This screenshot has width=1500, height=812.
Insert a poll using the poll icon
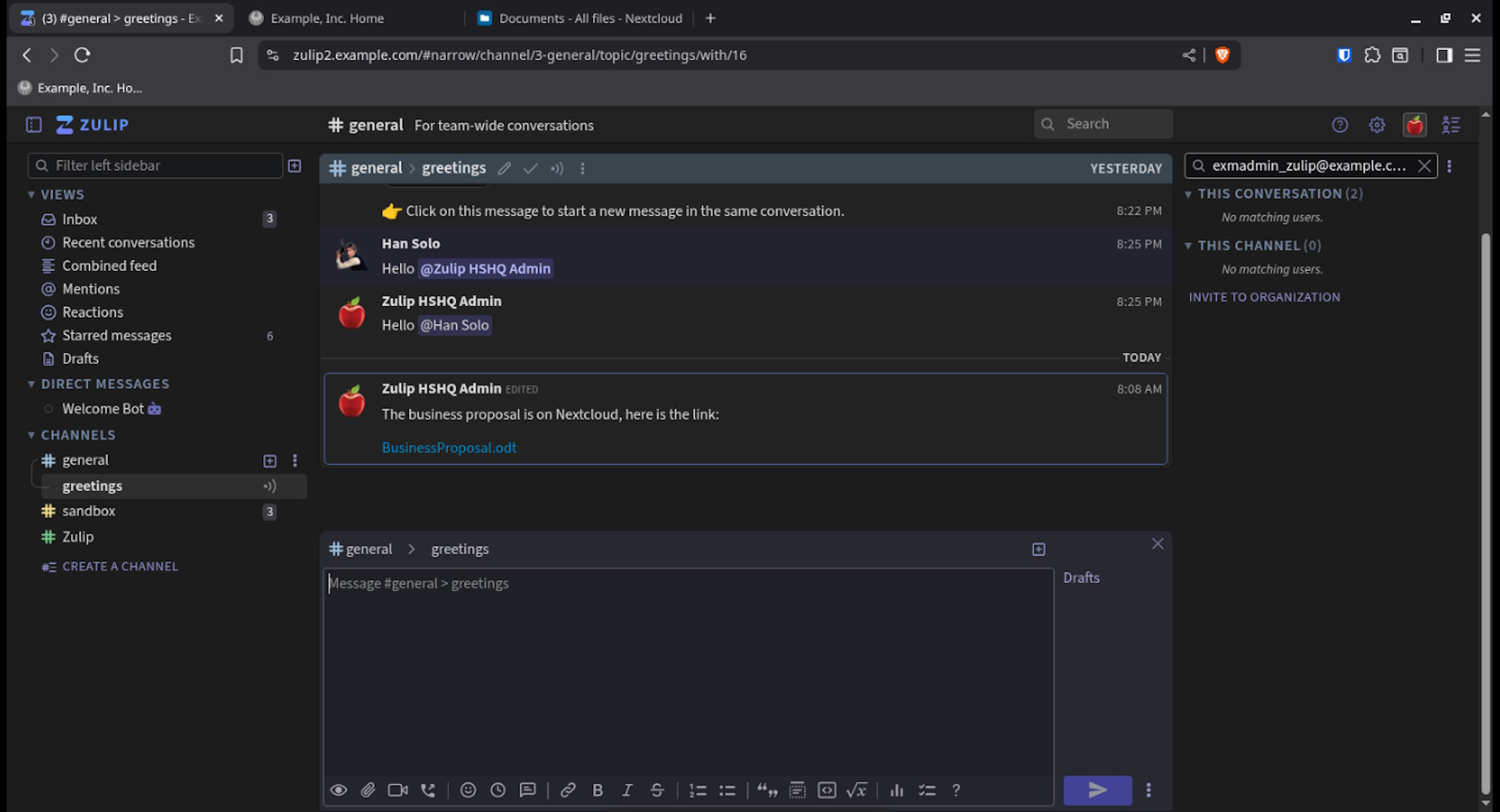point(897,790)
